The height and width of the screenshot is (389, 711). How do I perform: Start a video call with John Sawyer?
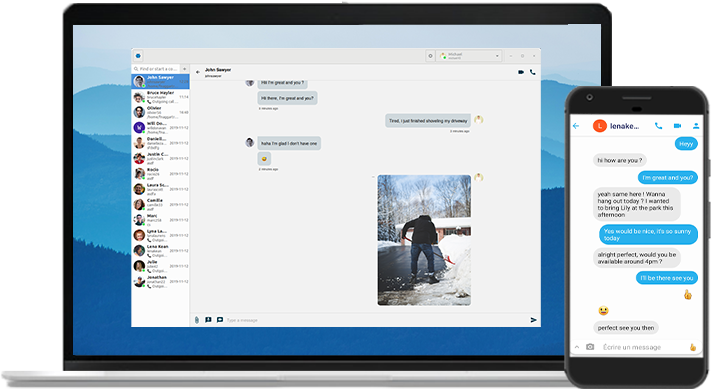(x=521, y=72)
